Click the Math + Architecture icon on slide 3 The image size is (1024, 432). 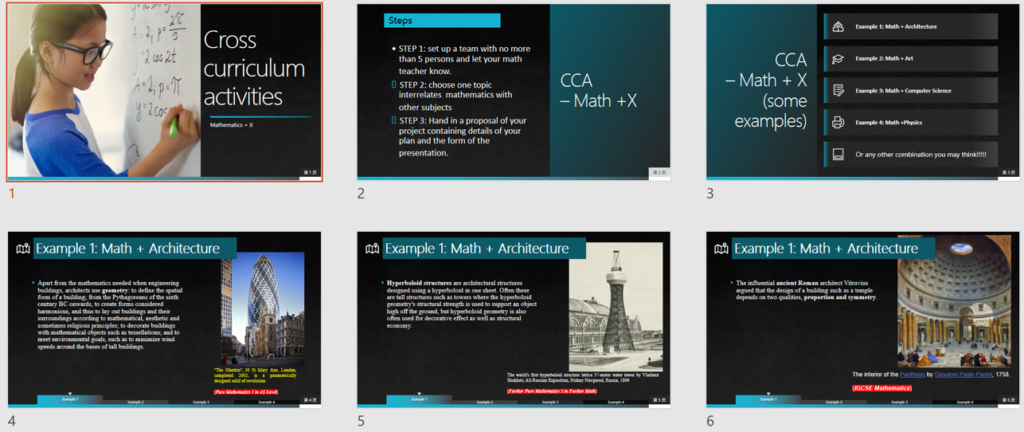pos(837,27)
